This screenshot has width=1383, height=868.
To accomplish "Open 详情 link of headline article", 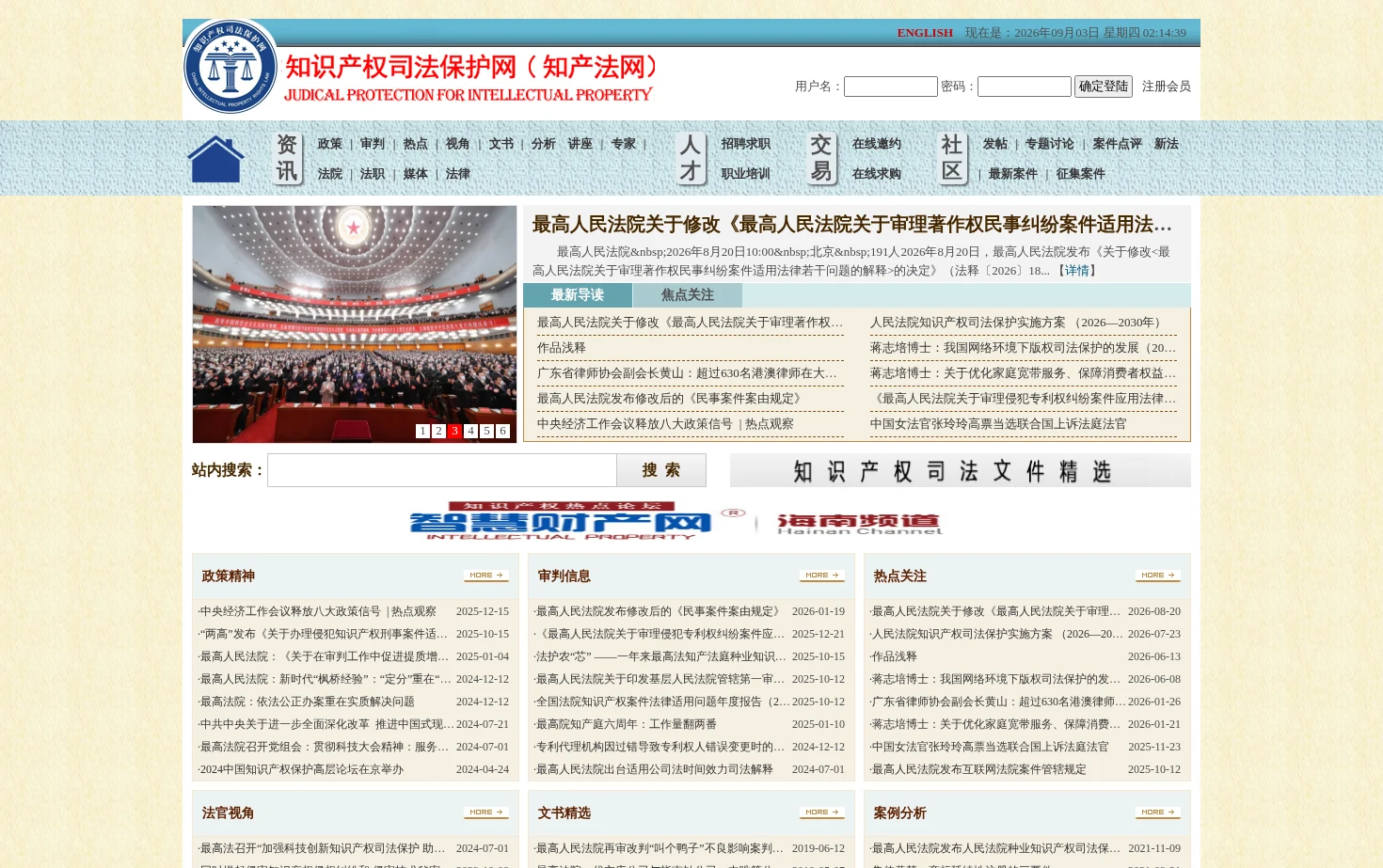I will [1077, 271].
